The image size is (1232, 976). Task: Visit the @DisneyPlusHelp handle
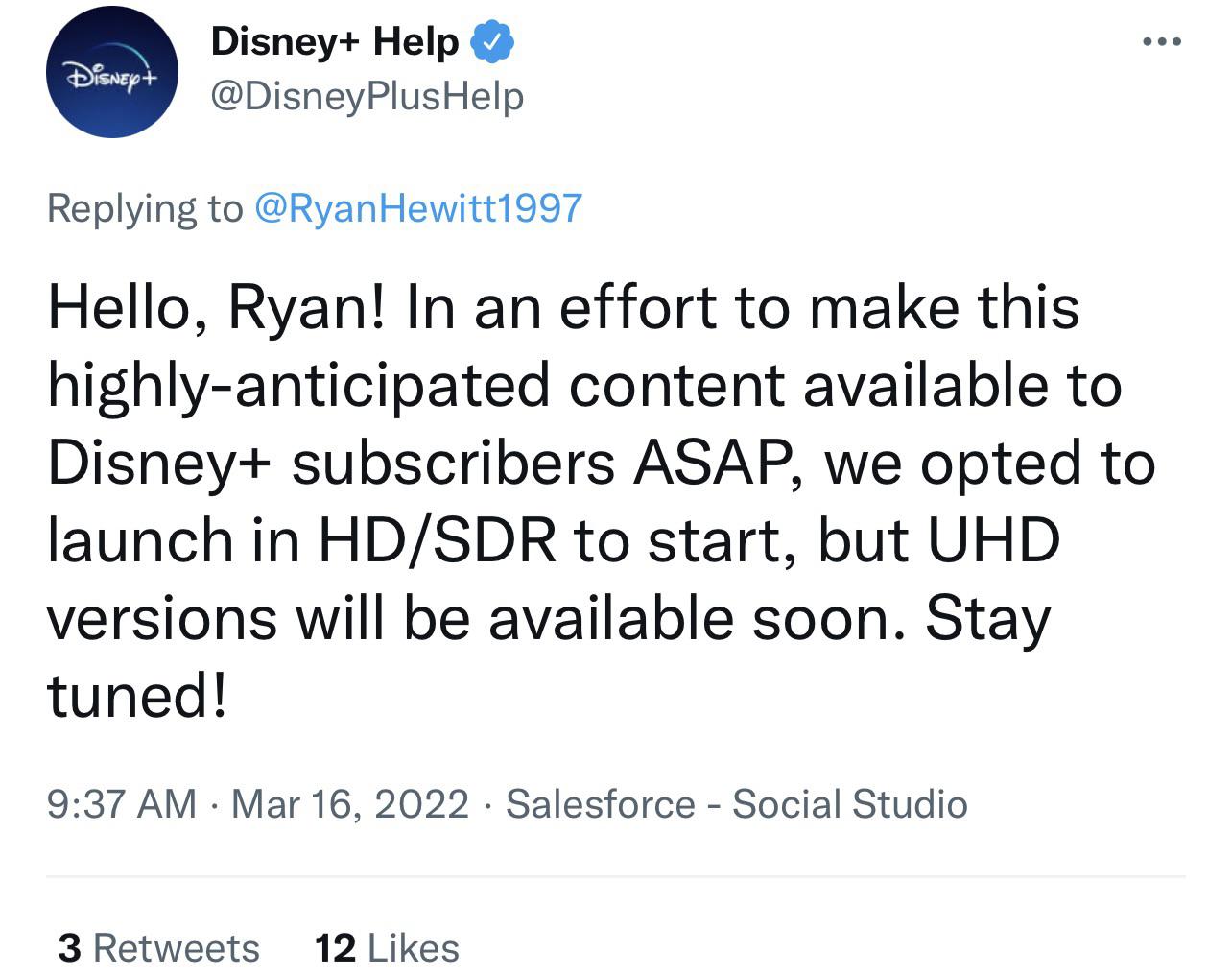(367, 96)
